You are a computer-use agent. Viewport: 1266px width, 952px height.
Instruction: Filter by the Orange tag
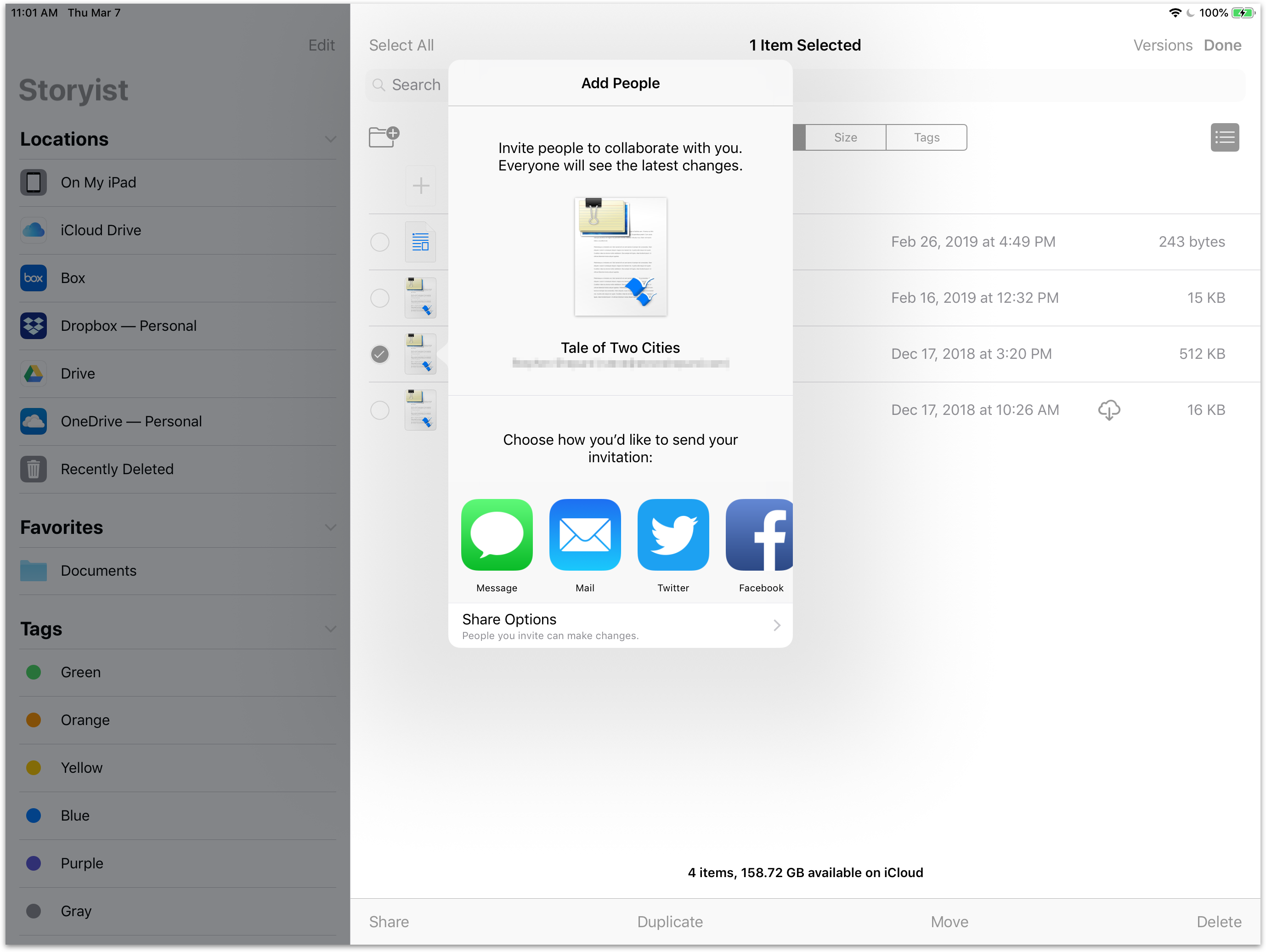pyautogui.click(x=177, y=720)
